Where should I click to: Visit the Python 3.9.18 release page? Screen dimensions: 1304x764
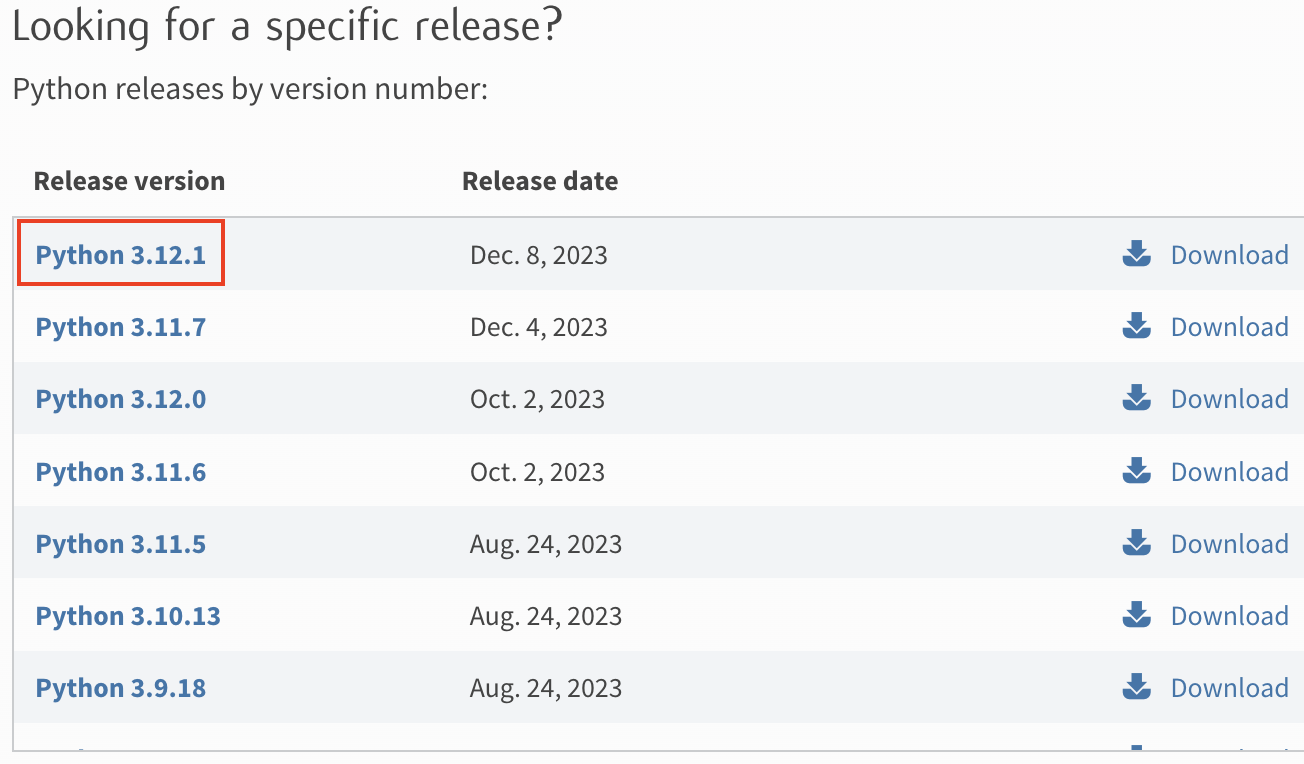121,688
